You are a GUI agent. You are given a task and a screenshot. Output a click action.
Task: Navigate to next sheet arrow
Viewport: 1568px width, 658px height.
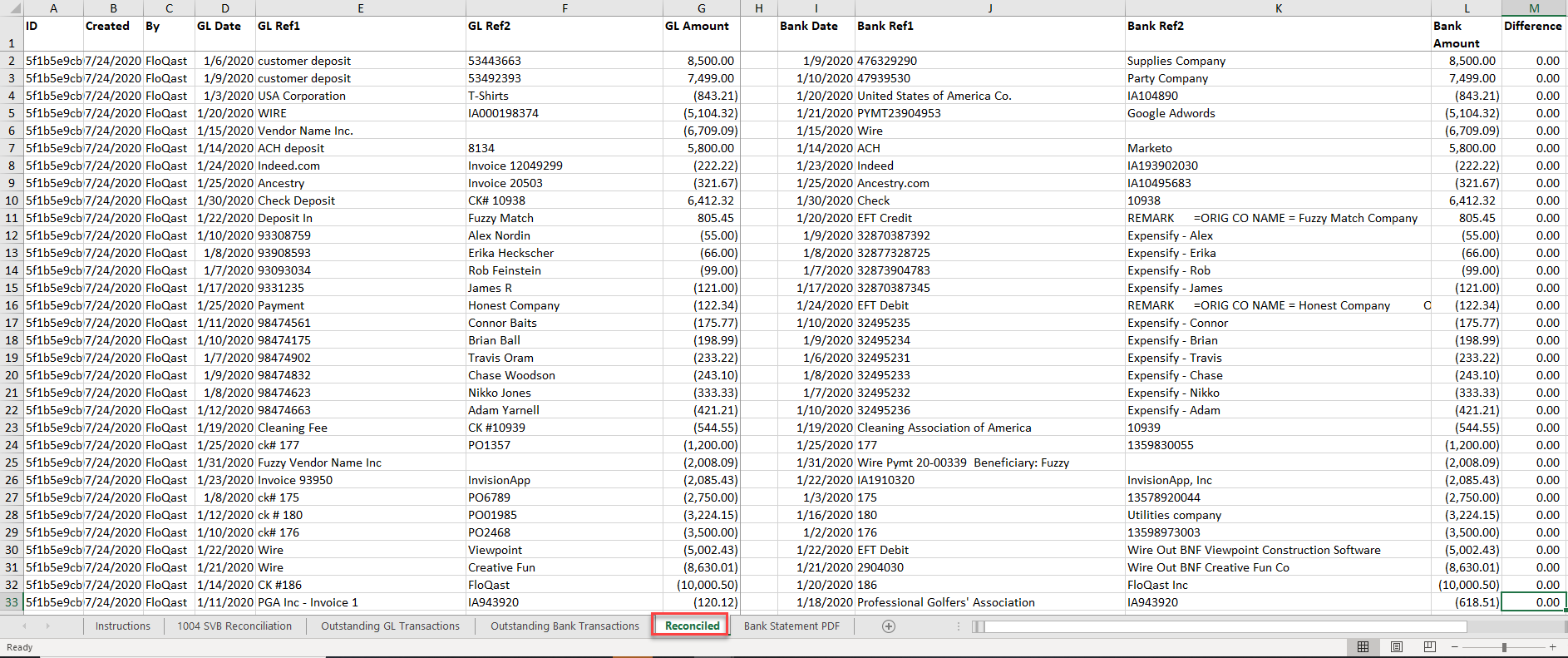(48, 626)
